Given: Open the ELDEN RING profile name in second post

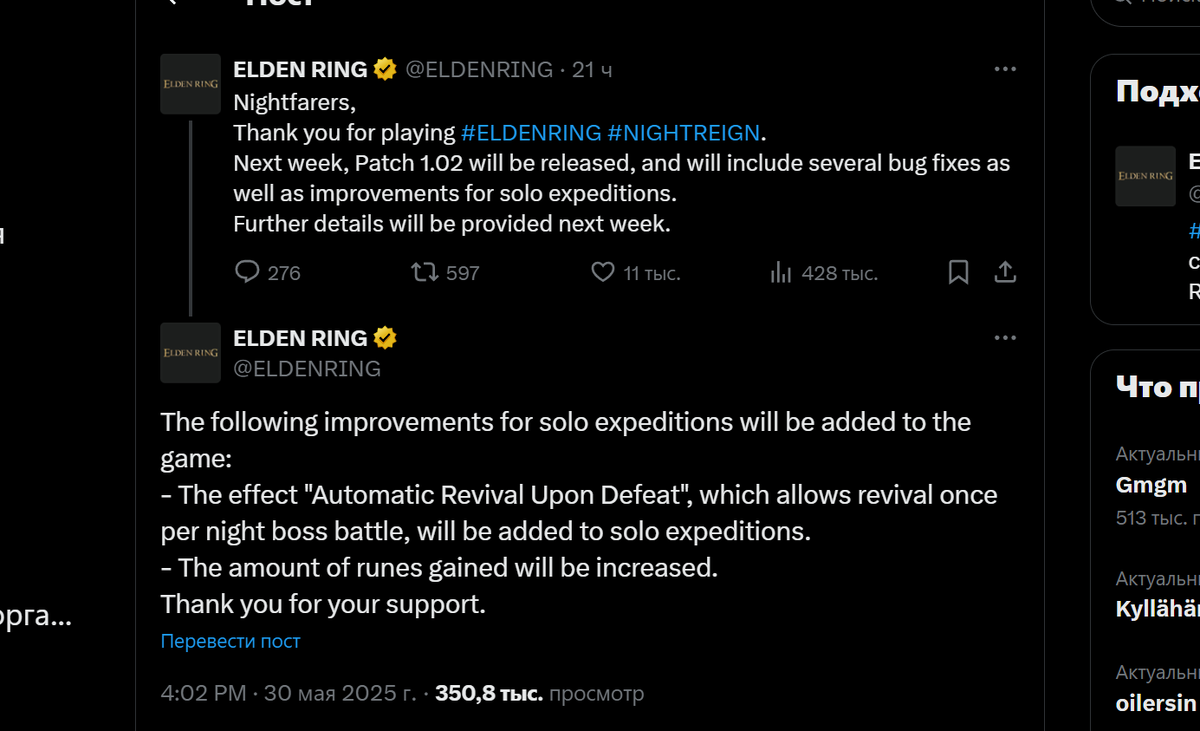Looking at the screenshot, I should (x=300, y=338).
